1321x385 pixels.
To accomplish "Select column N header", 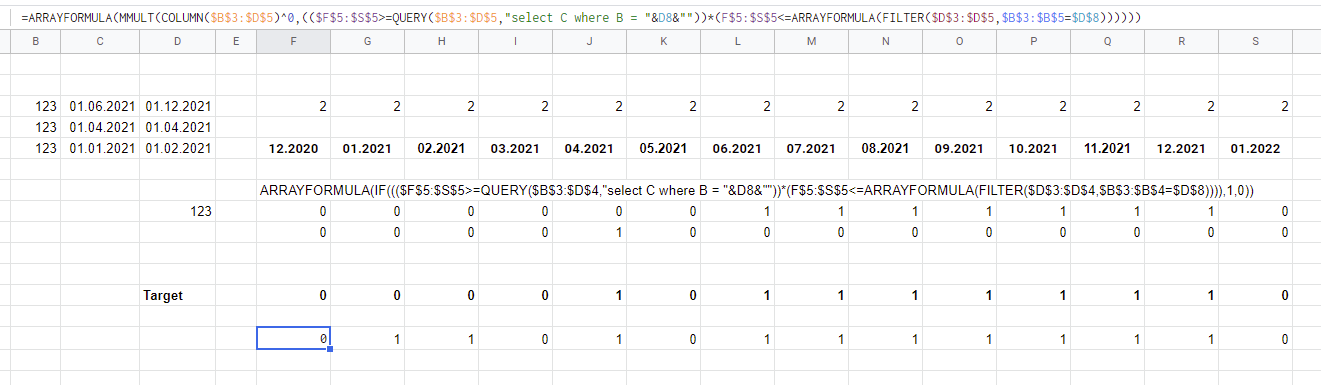I will 886,41.
